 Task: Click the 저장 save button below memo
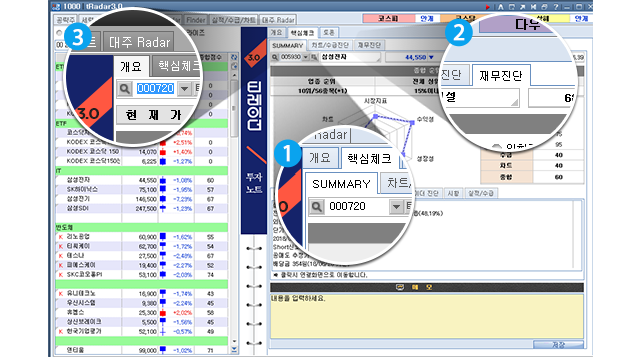tap(558, 345)
